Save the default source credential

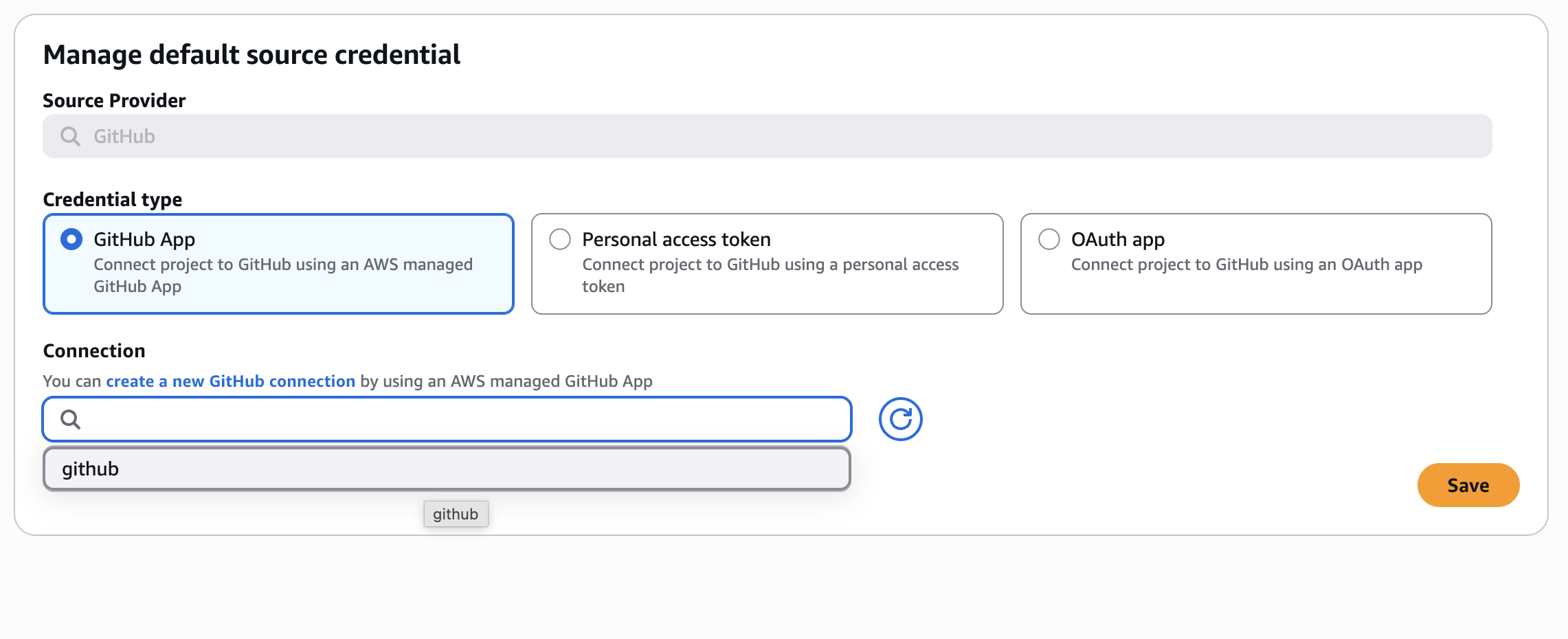tap(1468, 485)
